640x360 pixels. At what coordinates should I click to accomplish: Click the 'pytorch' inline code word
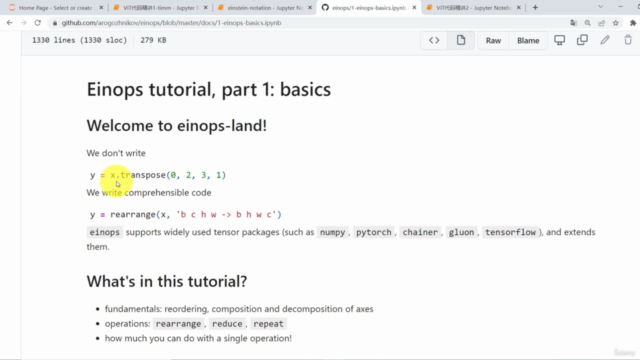pyautogui.click(x=373, y=232)
